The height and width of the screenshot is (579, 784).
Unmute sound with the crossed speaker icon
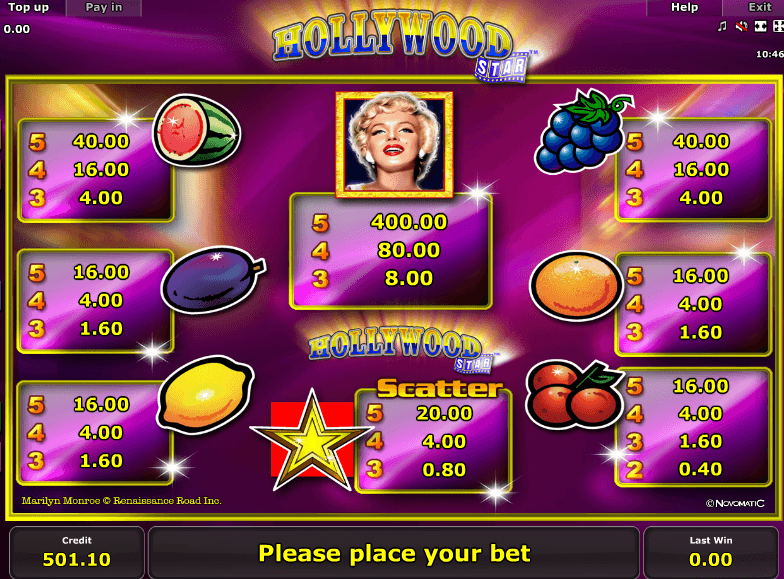(x=742, y=26)
